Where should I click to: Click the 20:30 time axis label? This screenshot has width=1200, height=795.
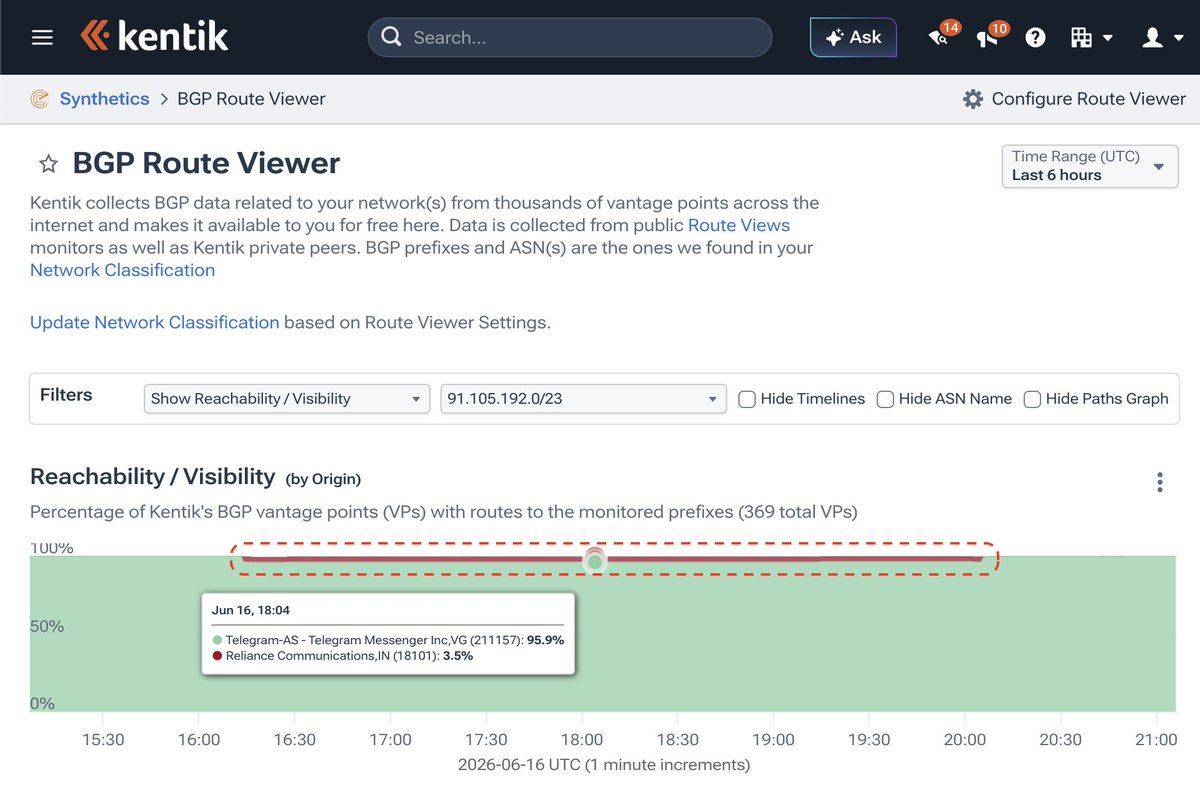[x=1060, y=740]
